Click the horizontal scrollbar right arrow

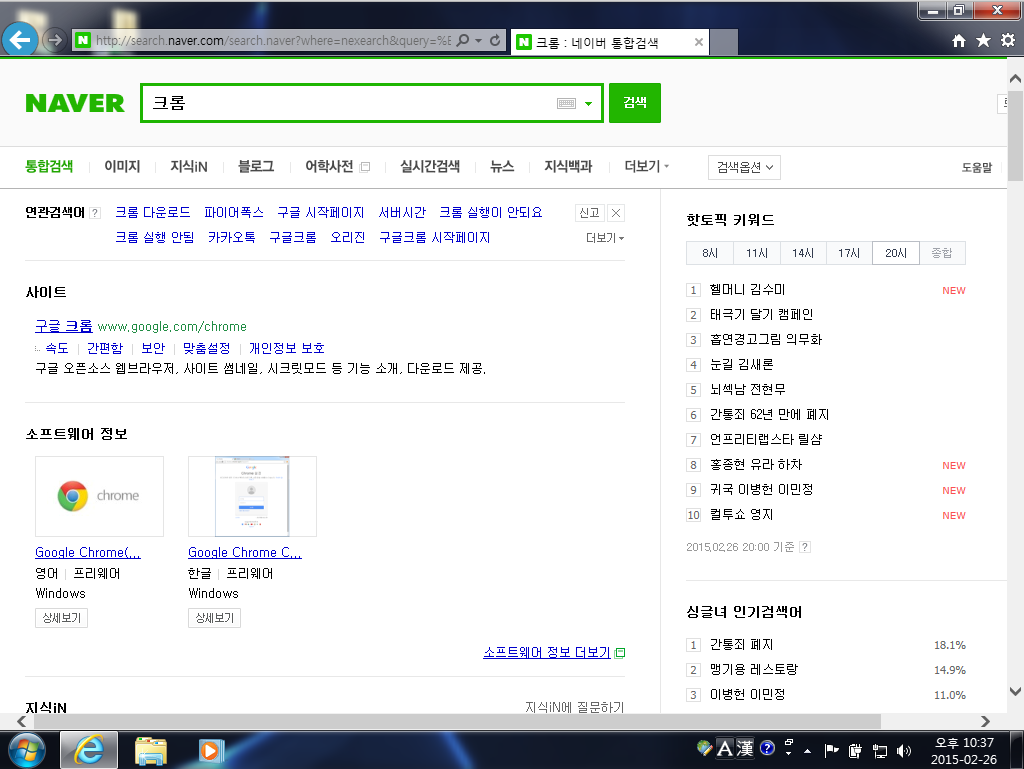985,721
